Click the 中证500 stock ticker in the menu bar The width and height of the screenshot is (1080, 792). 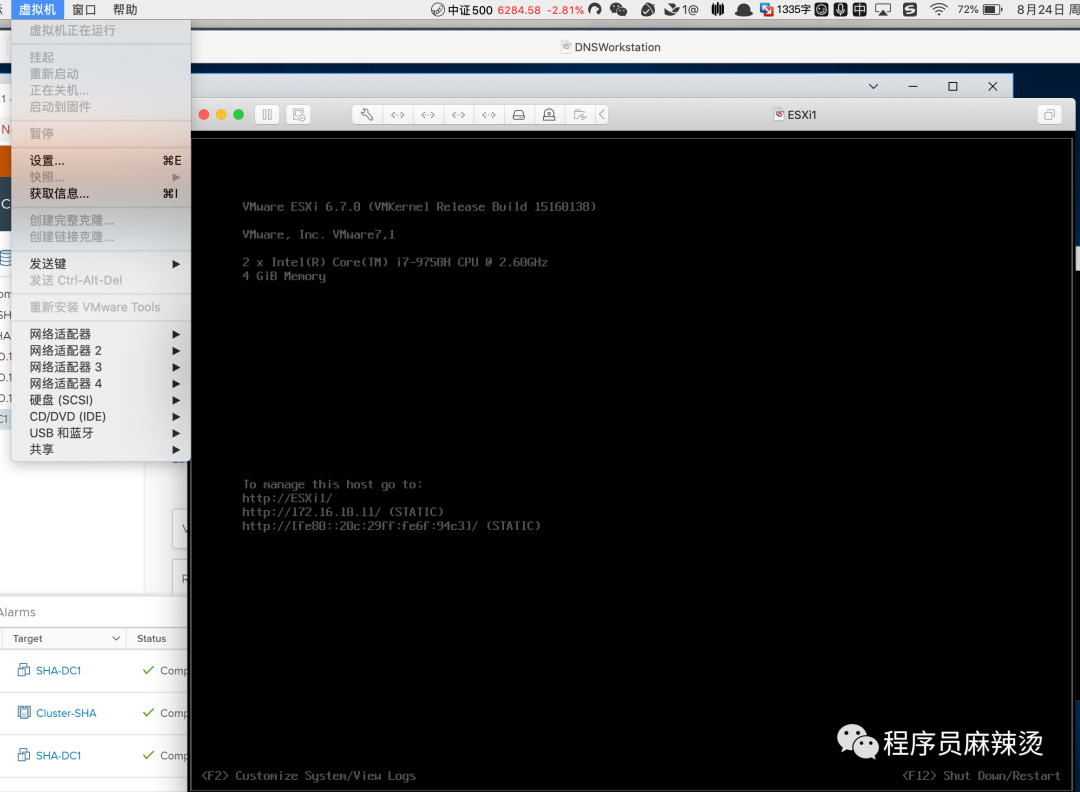(x=507, y=10)
